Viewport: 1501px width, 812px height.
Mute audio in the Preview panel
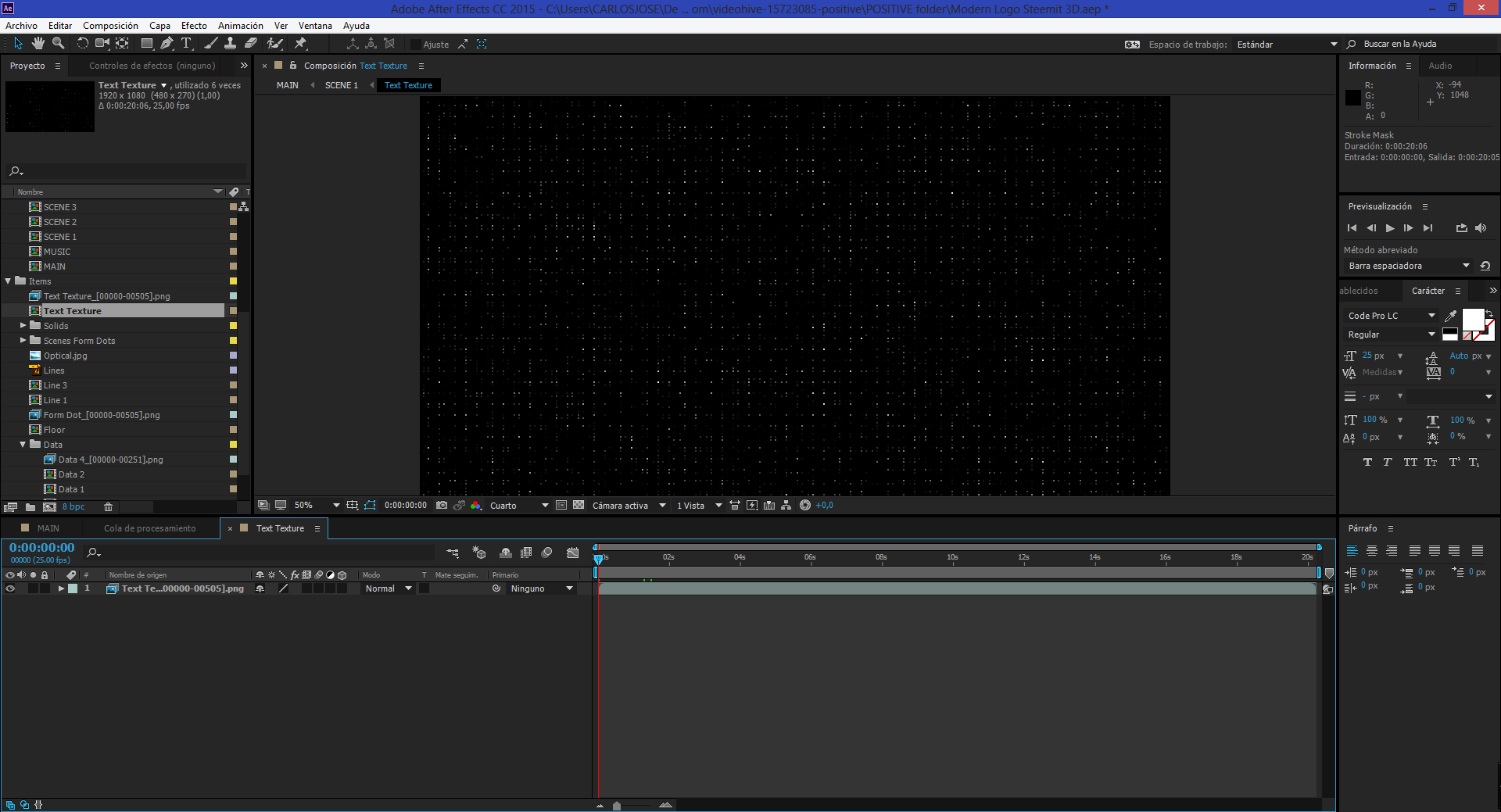point(1481,228)
